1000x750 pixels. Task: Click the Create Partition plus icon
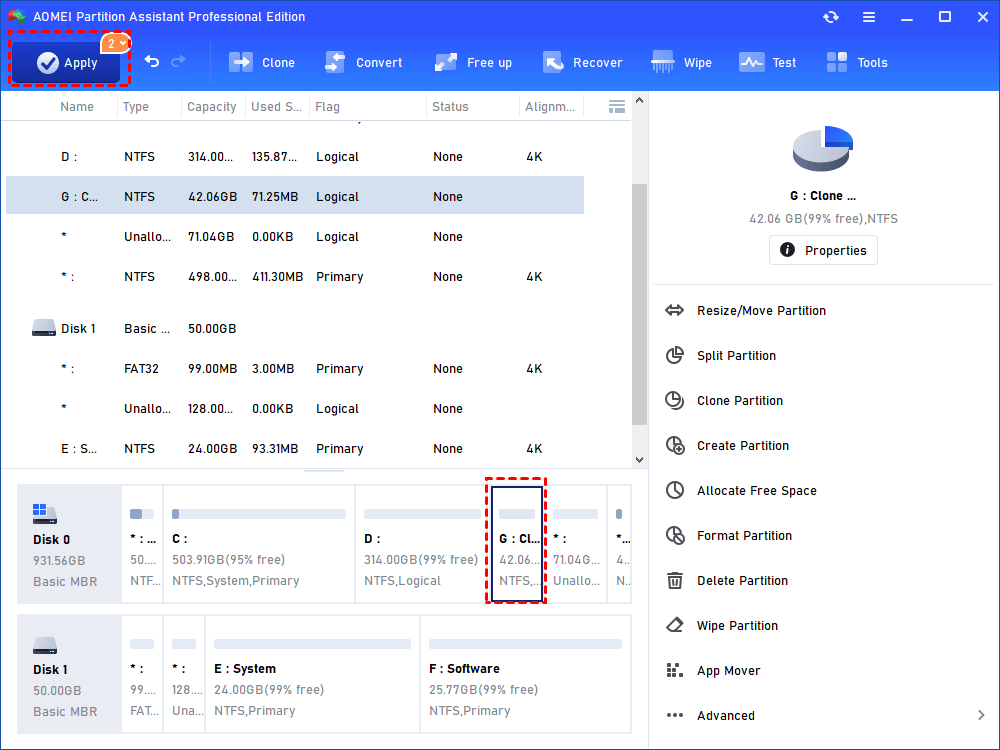[x=675, y=445]
